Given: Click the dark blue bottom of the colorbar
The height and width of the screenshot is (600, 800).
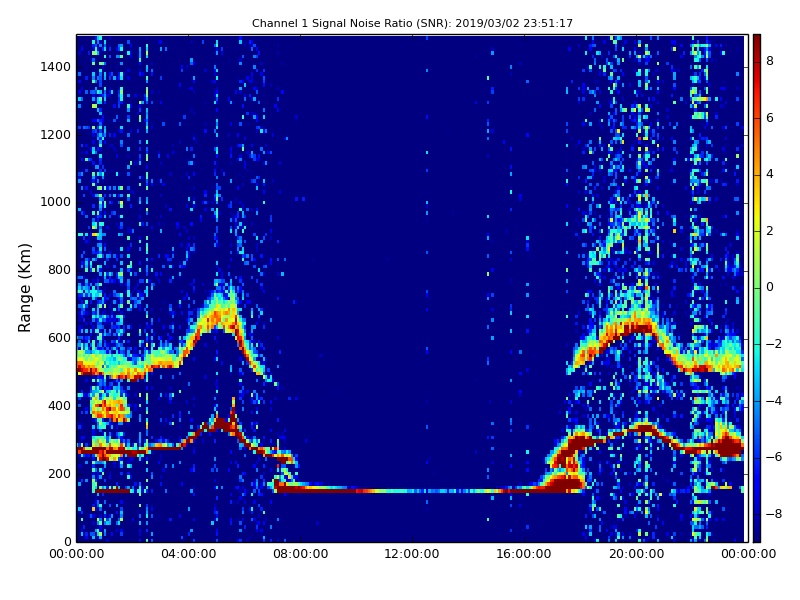Looking at the screenshot, I should (757, 533).
